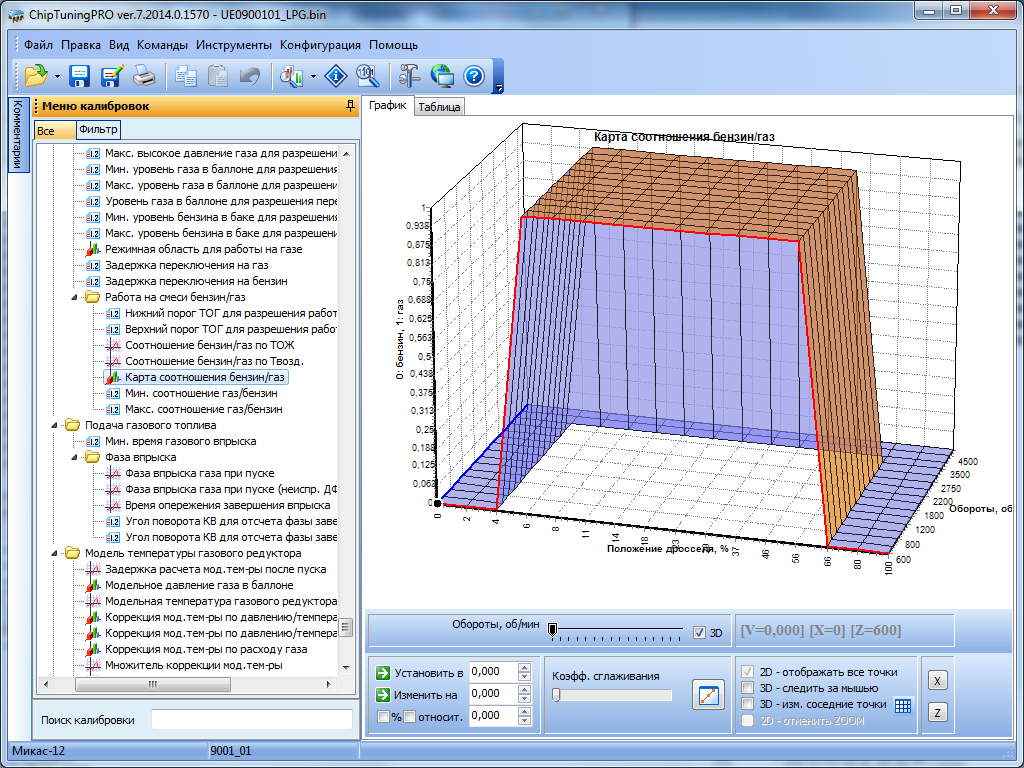Click the 'Установить в' green arrow button
Screen dimensions: 1024x768
pos(383,672)
